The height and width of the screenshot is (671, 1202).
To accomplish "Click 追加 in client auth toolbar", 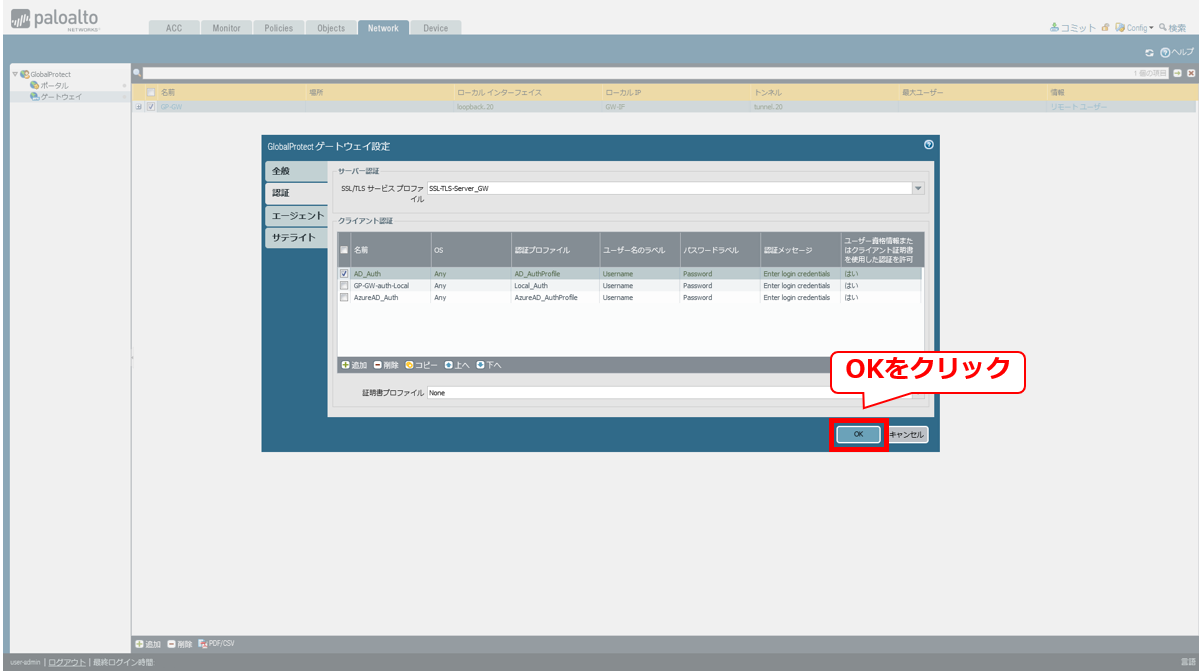I will point(354,365).
